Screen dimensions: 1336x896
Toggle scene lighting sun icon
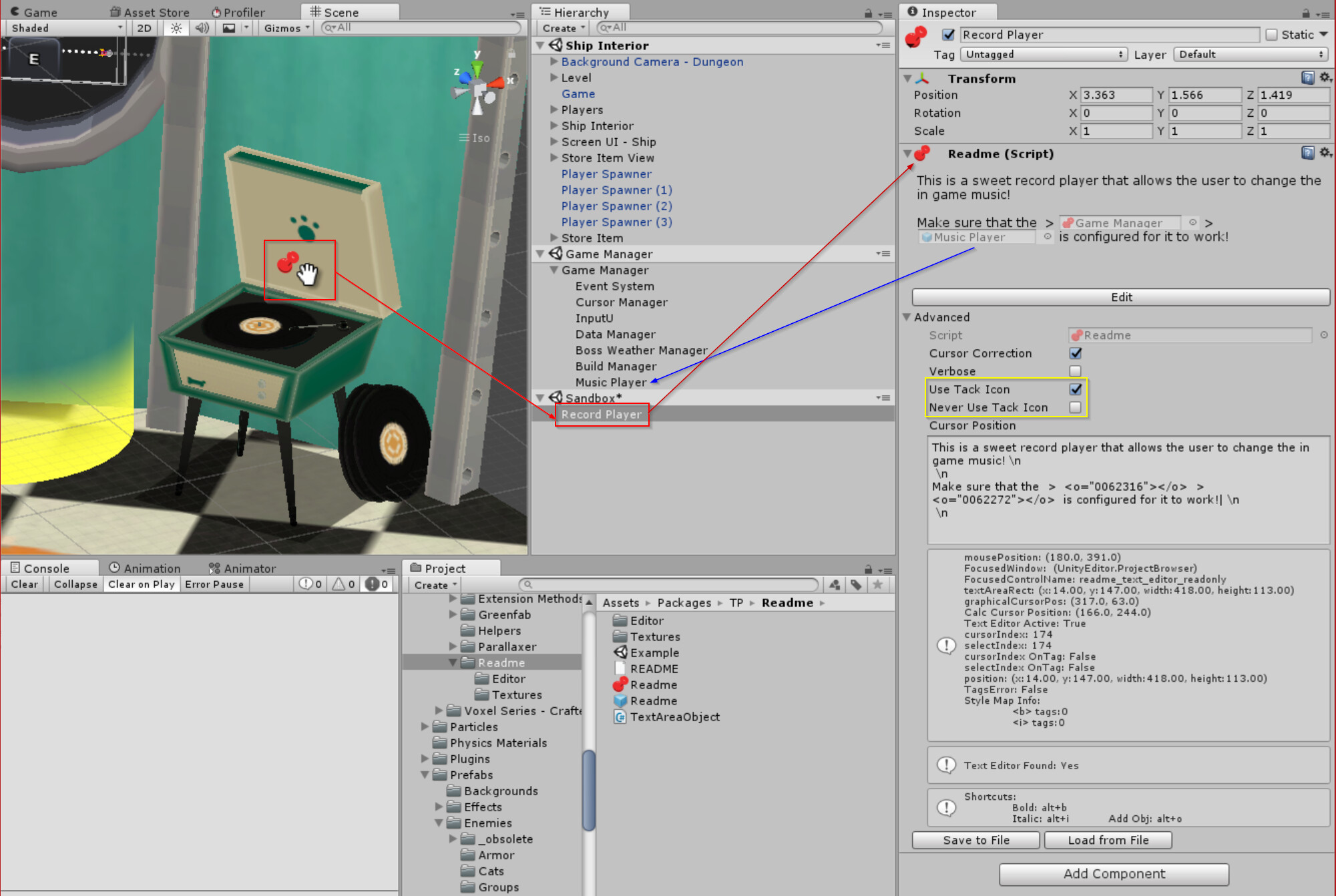(x=176, y=28)
